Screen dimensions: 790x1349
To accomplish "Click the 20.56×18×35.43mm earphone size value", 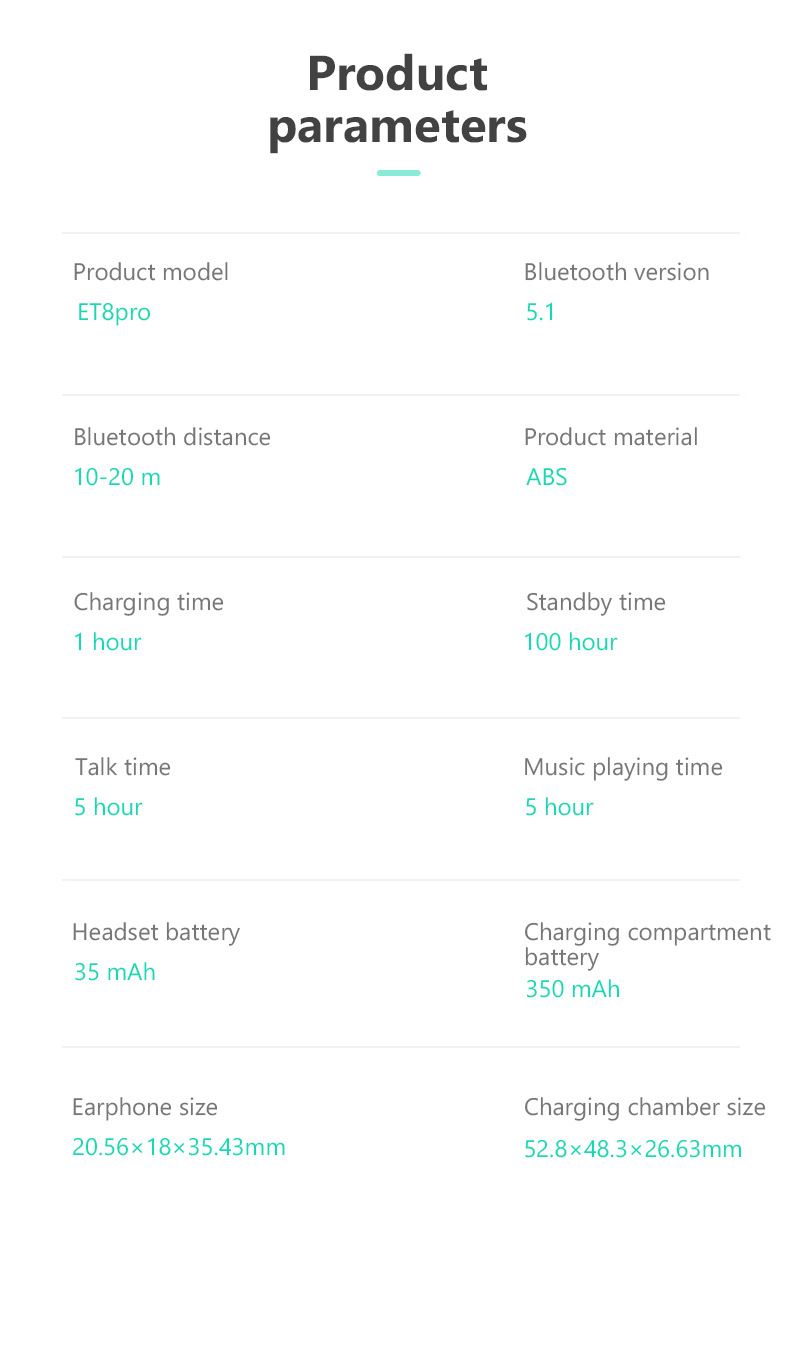I will (x=179, y=1147).
